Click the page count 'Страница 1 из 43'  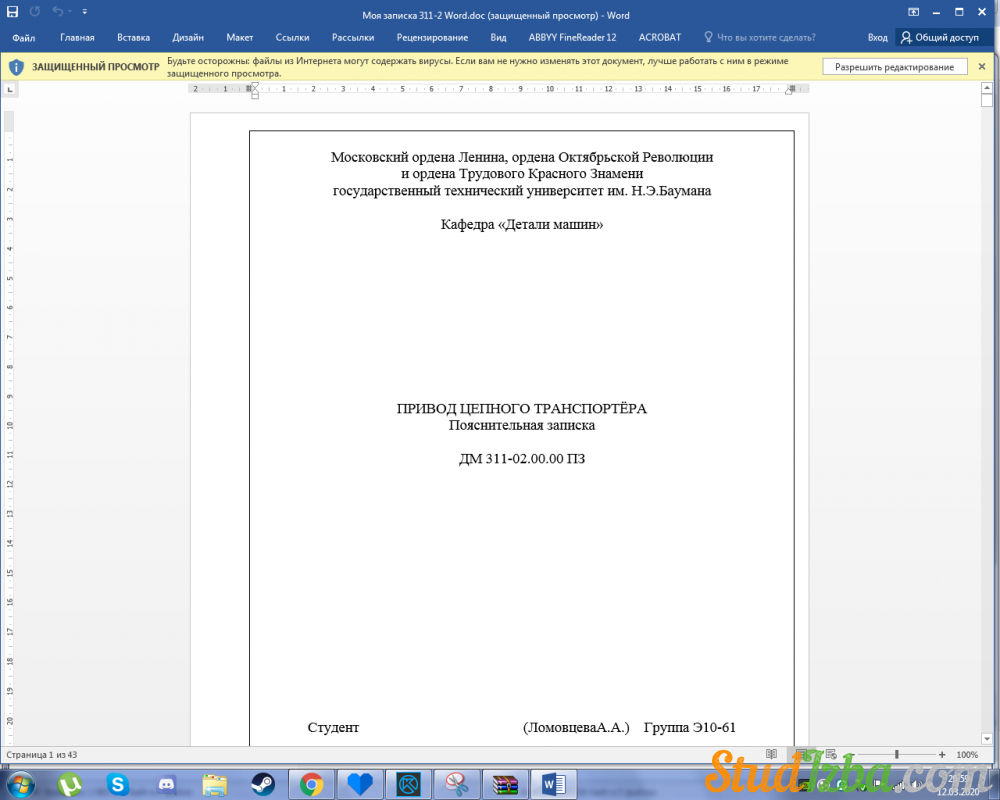tap(42, 754)
